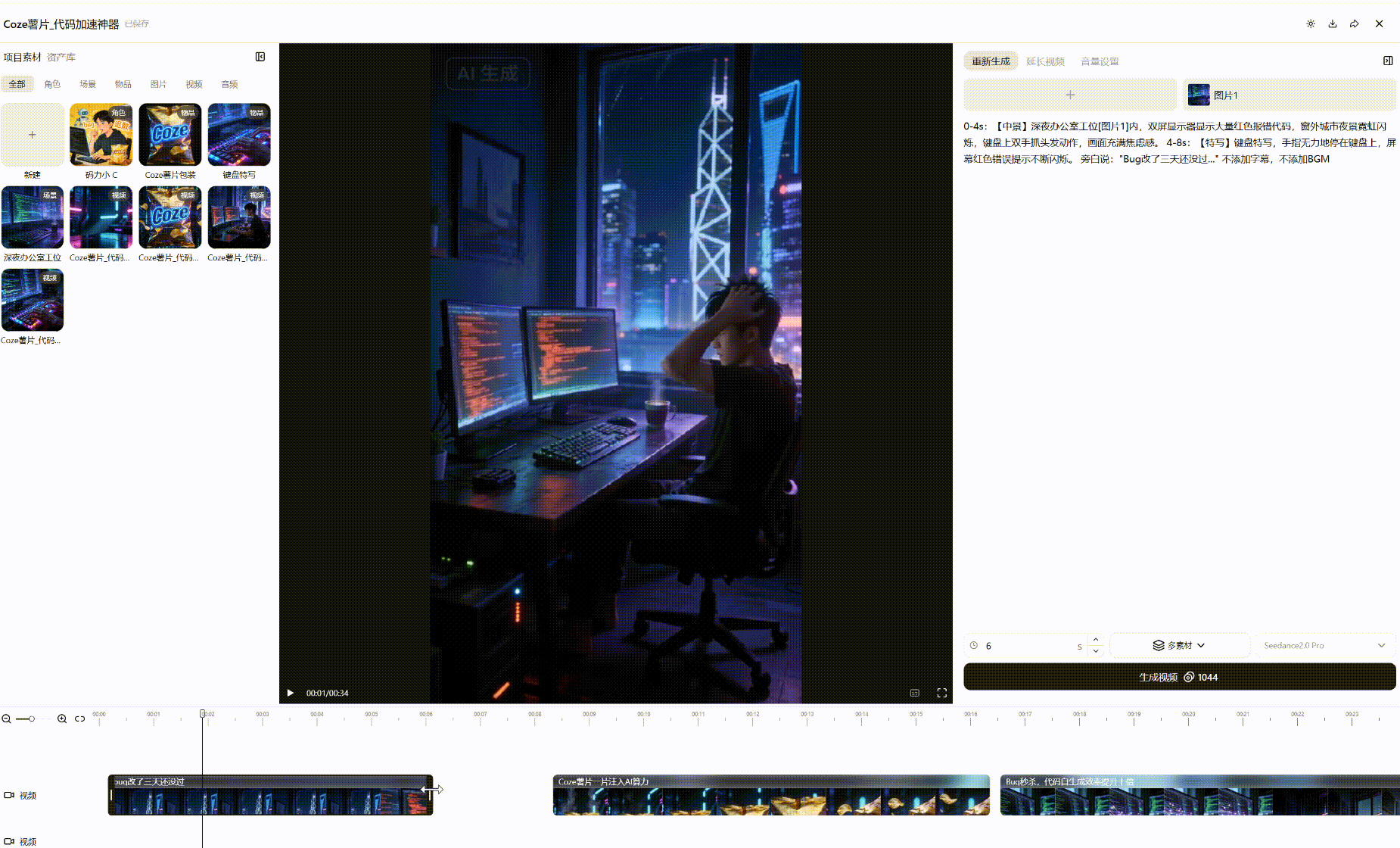Zoom out the timeline
The height and width of the screenshot is (848, 1400).
(6, 719)
